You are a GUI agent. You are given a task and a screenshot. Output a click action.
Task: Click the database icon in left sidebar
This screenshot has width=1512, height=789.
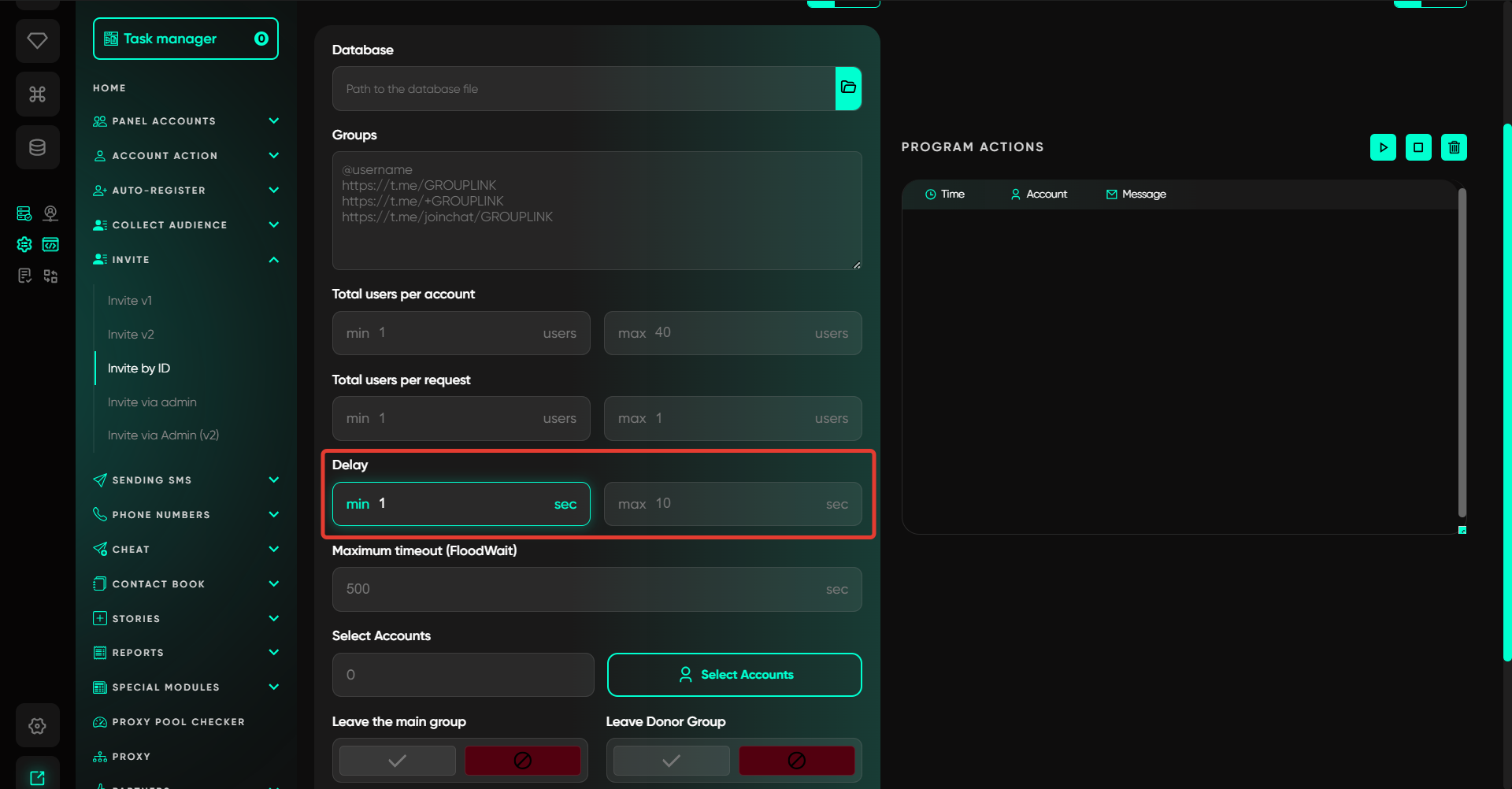(37, 147)
